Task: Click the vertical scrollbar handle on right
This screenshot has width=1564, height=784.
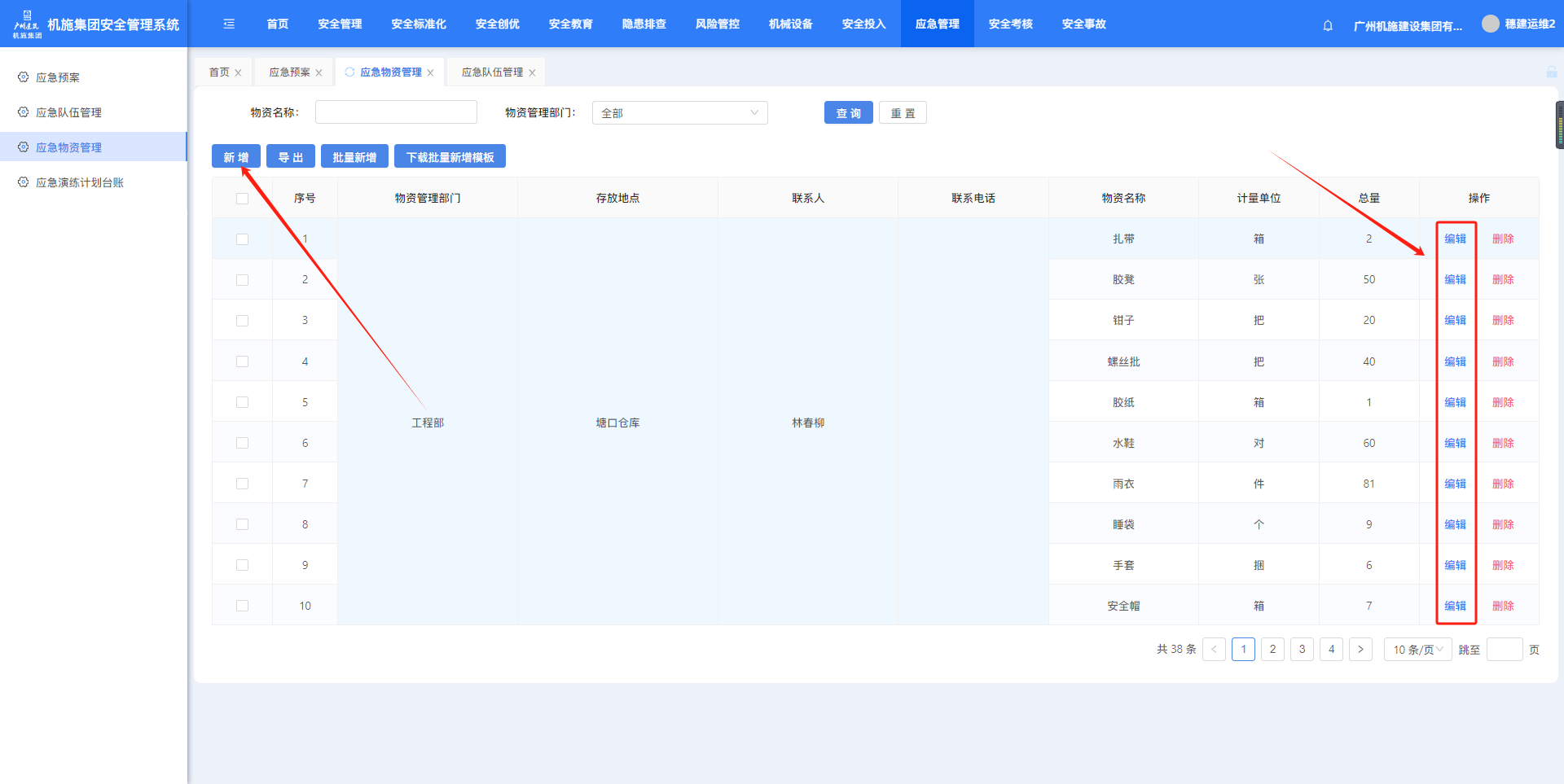Action: click(1559, 125)
